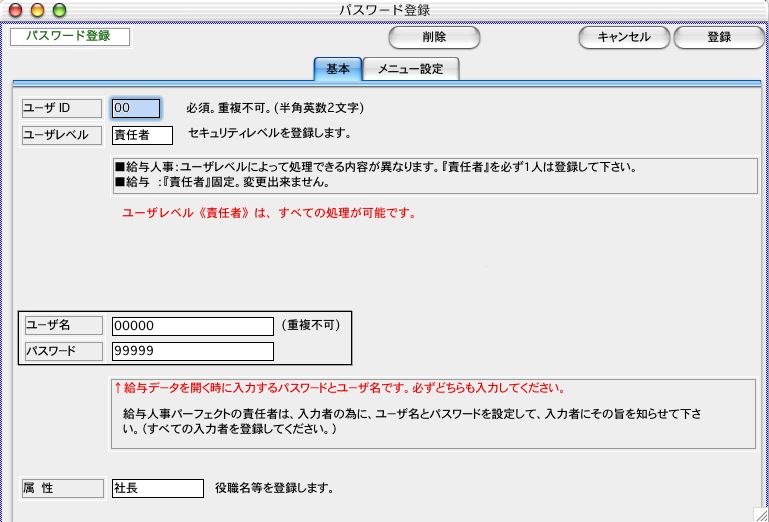This screenshot has height=522, width=769.
Task: Click the パスワード field containing 99999
Action: (192, 351)
